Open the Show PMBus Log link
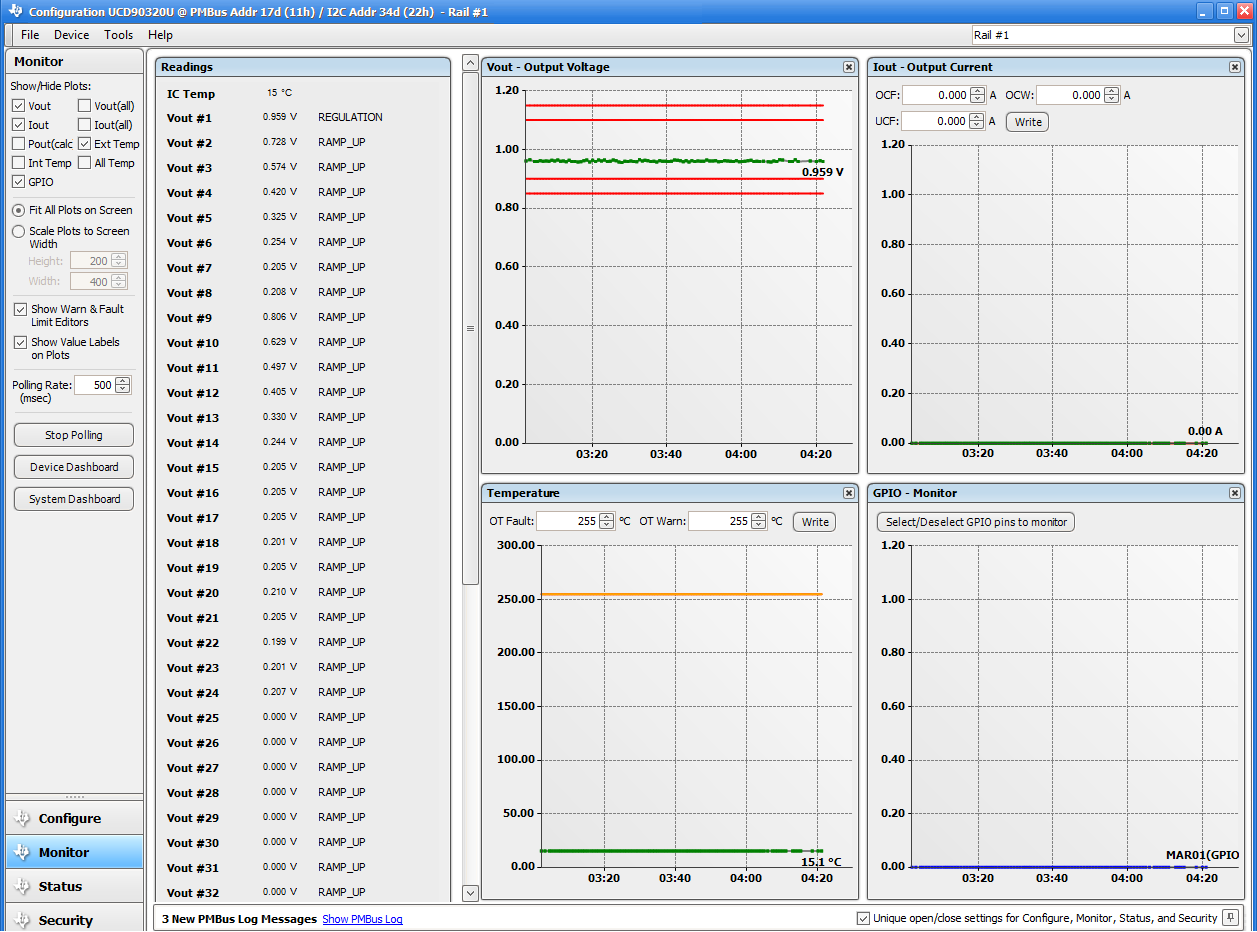1257x932 pixels. (x=361, y=918)
